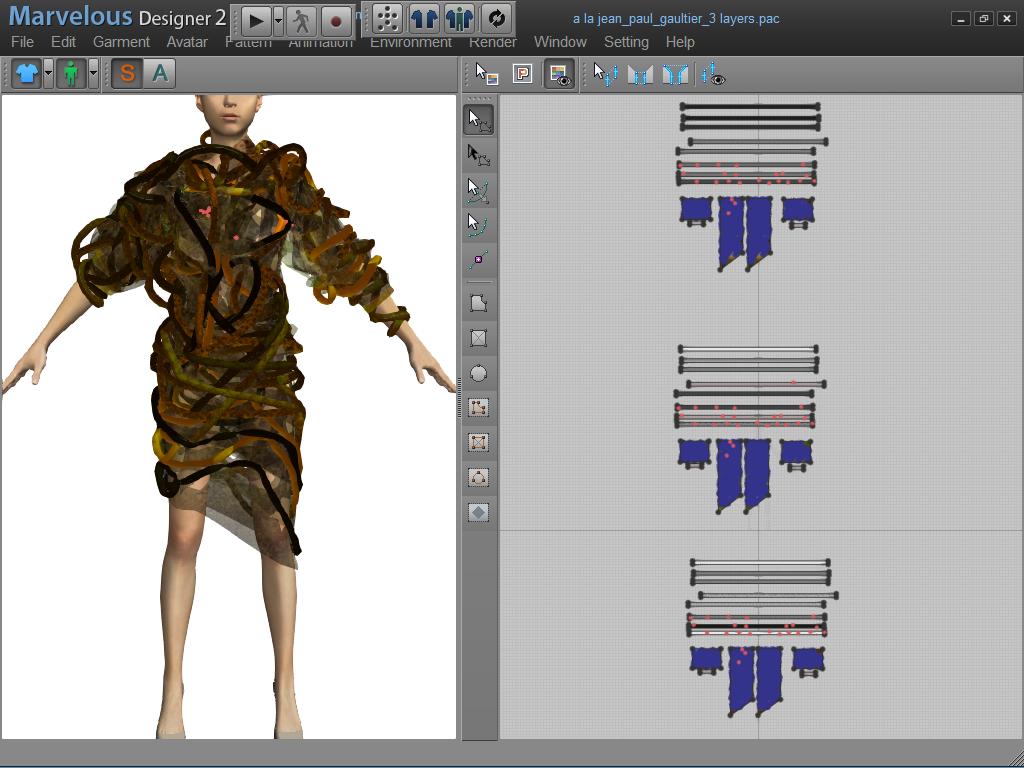This screenshot has height=768, width=1024.
Task: Open dropdown next to blue shirt icon
Action: click(x=48, y=73)
